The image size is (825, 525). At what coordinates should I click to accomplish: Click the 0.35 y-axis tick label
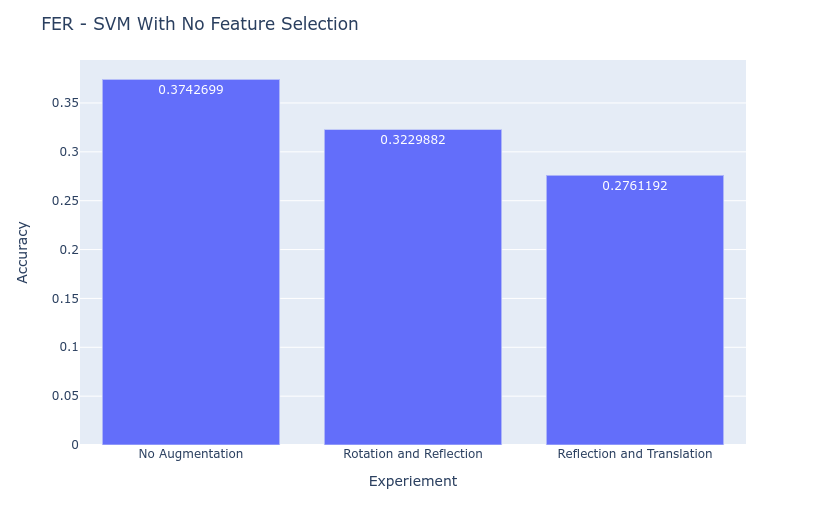[x=65, y=103]
